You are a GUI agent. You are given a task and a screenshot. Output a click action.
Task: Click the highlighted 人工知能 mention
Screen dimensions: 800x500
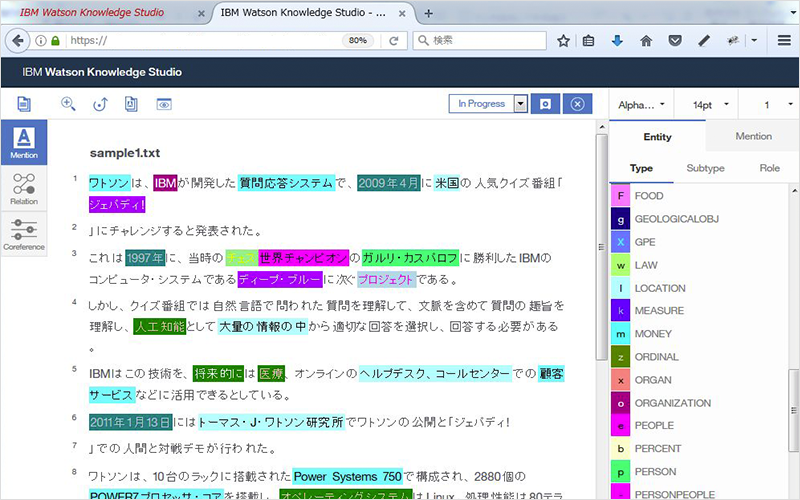tap(160, 327)
